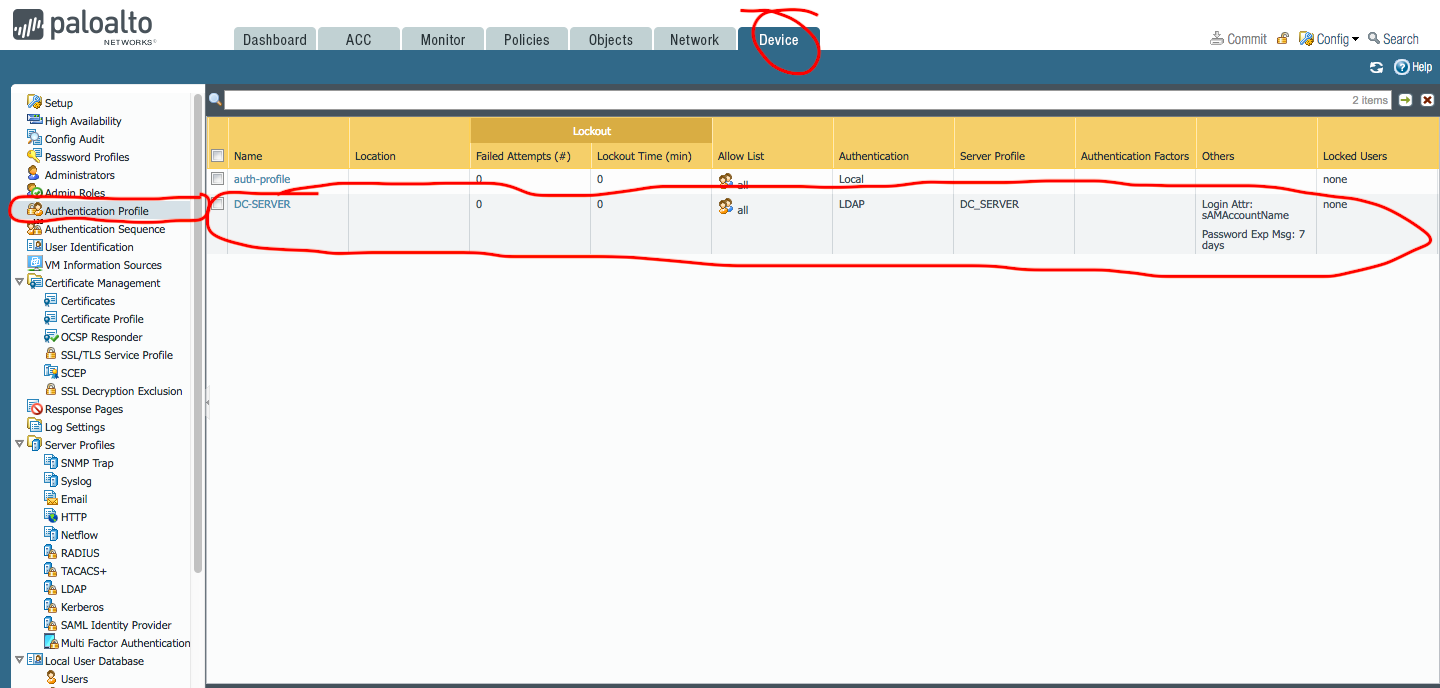Open SAML Identity Provider item
The width and height of the screenshot is (1440, 688).
pos(116,625)
